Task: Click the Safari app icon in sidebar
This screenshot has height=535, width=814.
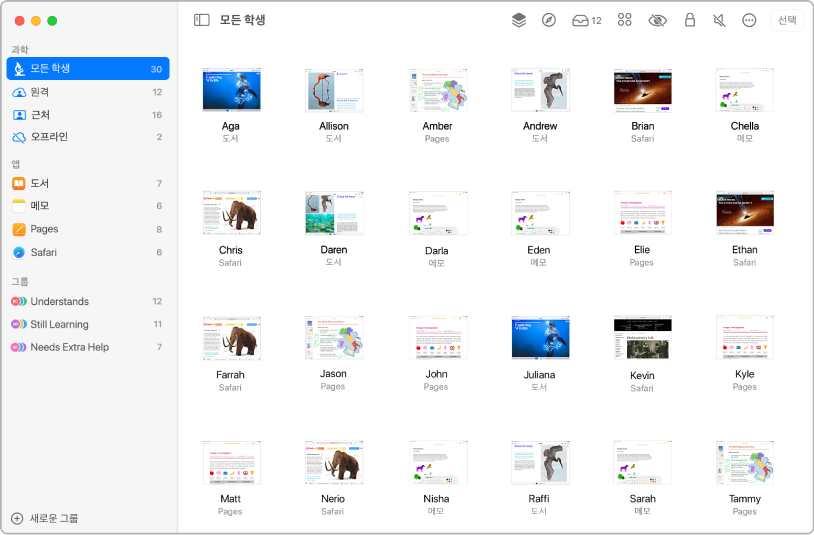Action: (19, 252)
